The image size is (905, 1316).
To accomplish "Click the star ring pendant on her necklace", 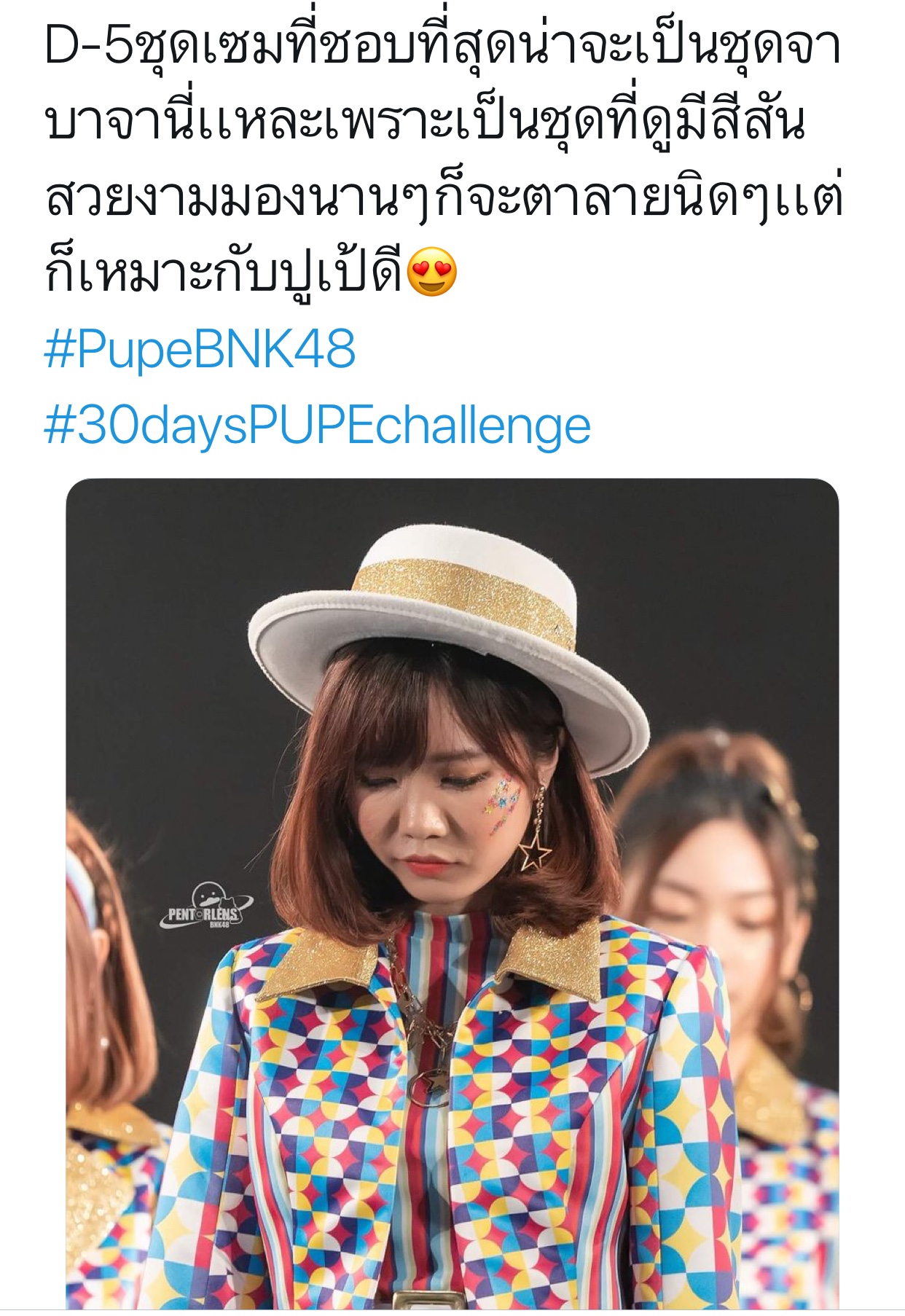I will click(431, 1086).
